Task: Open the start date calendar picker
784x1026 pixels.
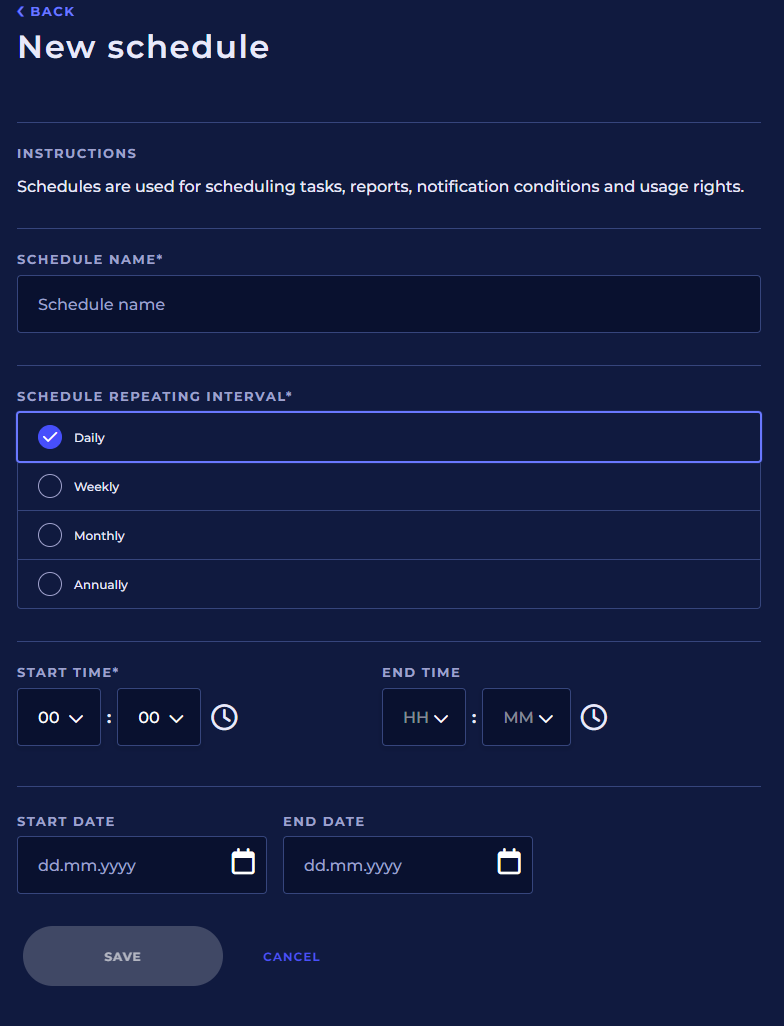Action: pyautogui.click(x=243, y=862)
